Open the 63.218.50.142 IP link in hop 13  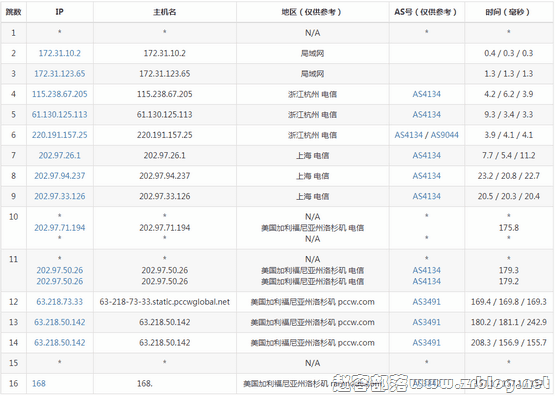pyautogui.click(x=59, y=322)
